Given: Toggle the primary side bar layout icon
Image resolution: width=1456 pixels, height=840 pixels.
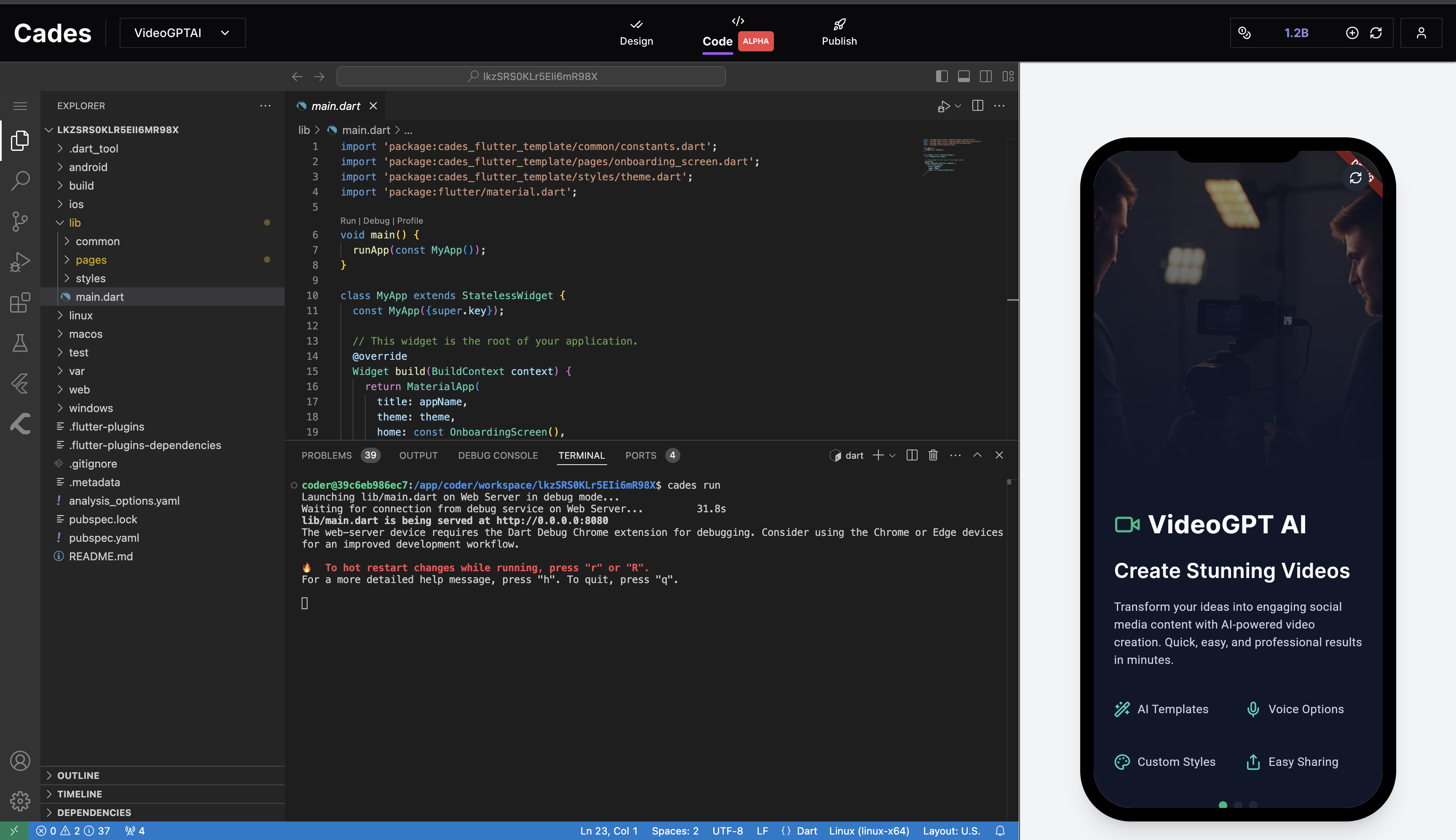Looking at the screenshot, I should (942, 76).
